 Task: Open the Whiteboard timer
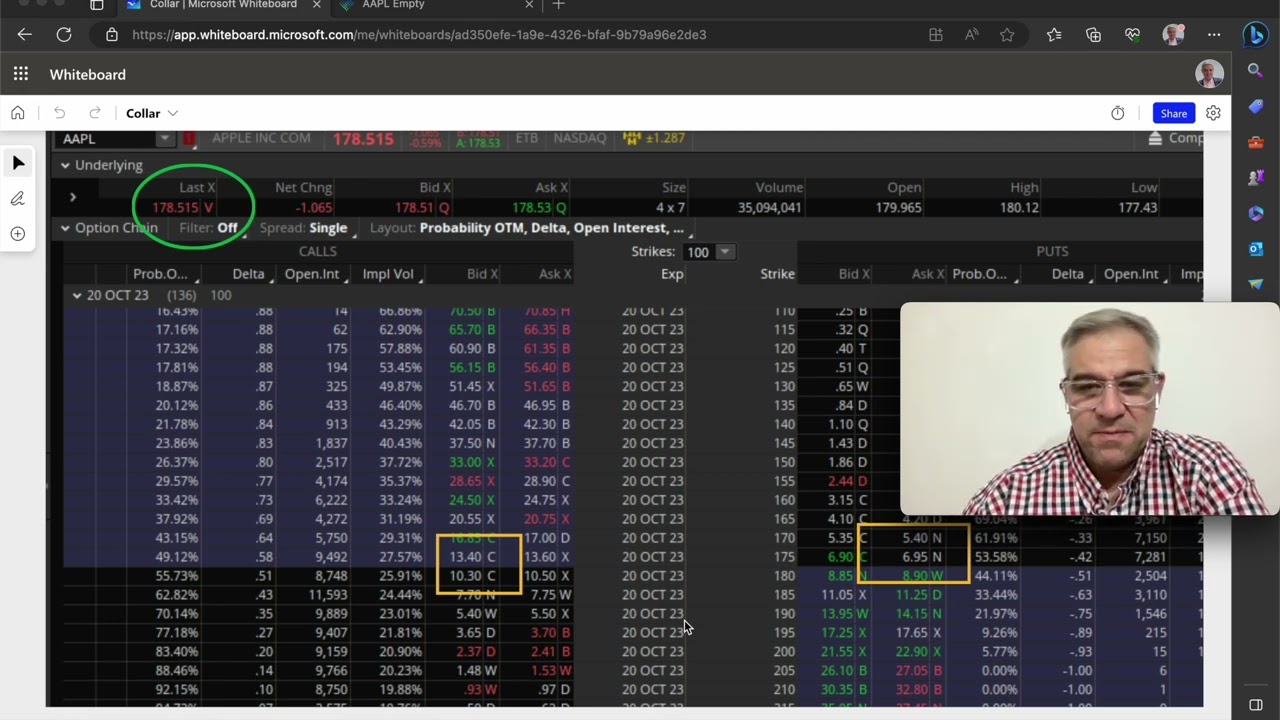coord(1118,113)
